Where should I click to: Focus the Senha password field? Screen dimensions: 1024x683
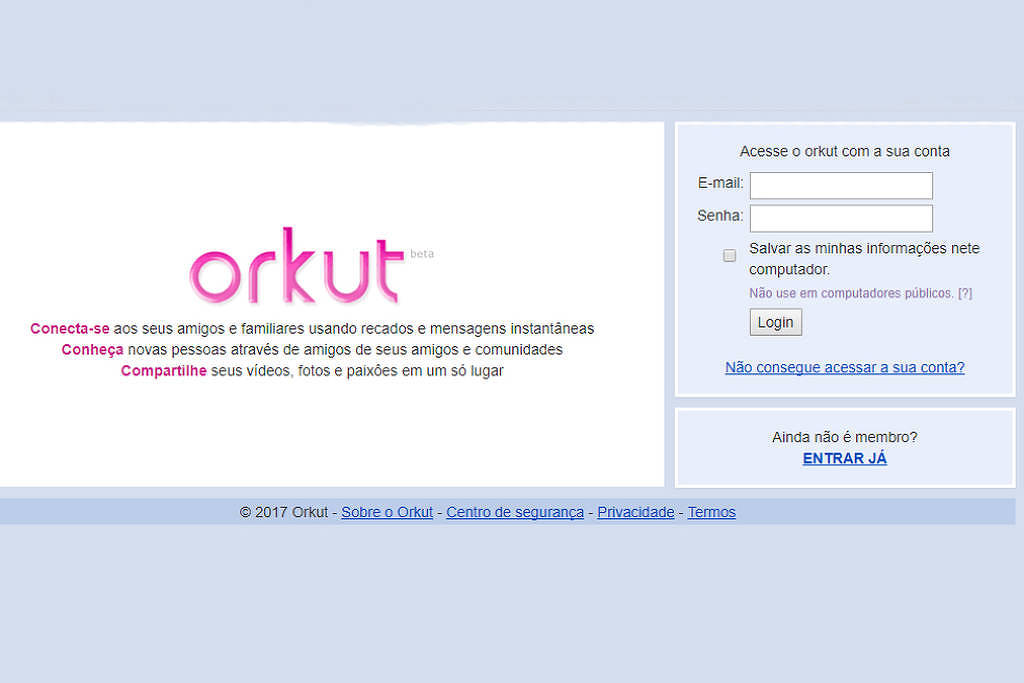(x=840, y=218)
